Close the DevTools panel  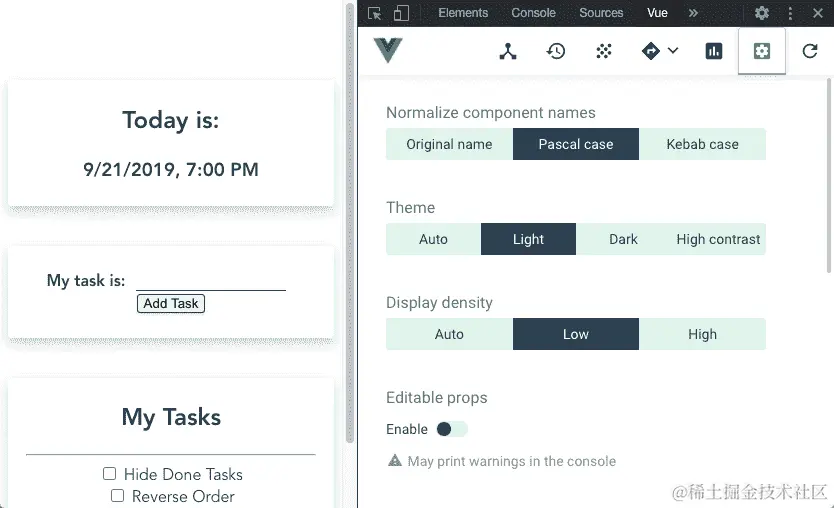click(x=818, y=13)
